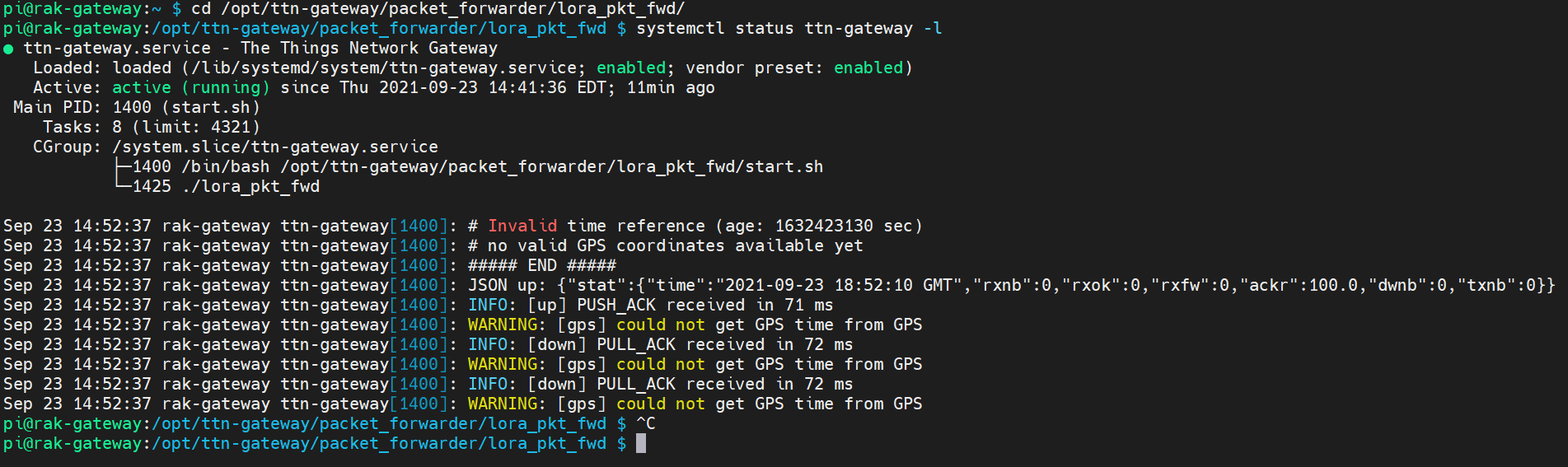This screenshot has height=467, width=1568.
Task: Click the "^C" interrupt text at the prompt
Action: pos(646,423)
